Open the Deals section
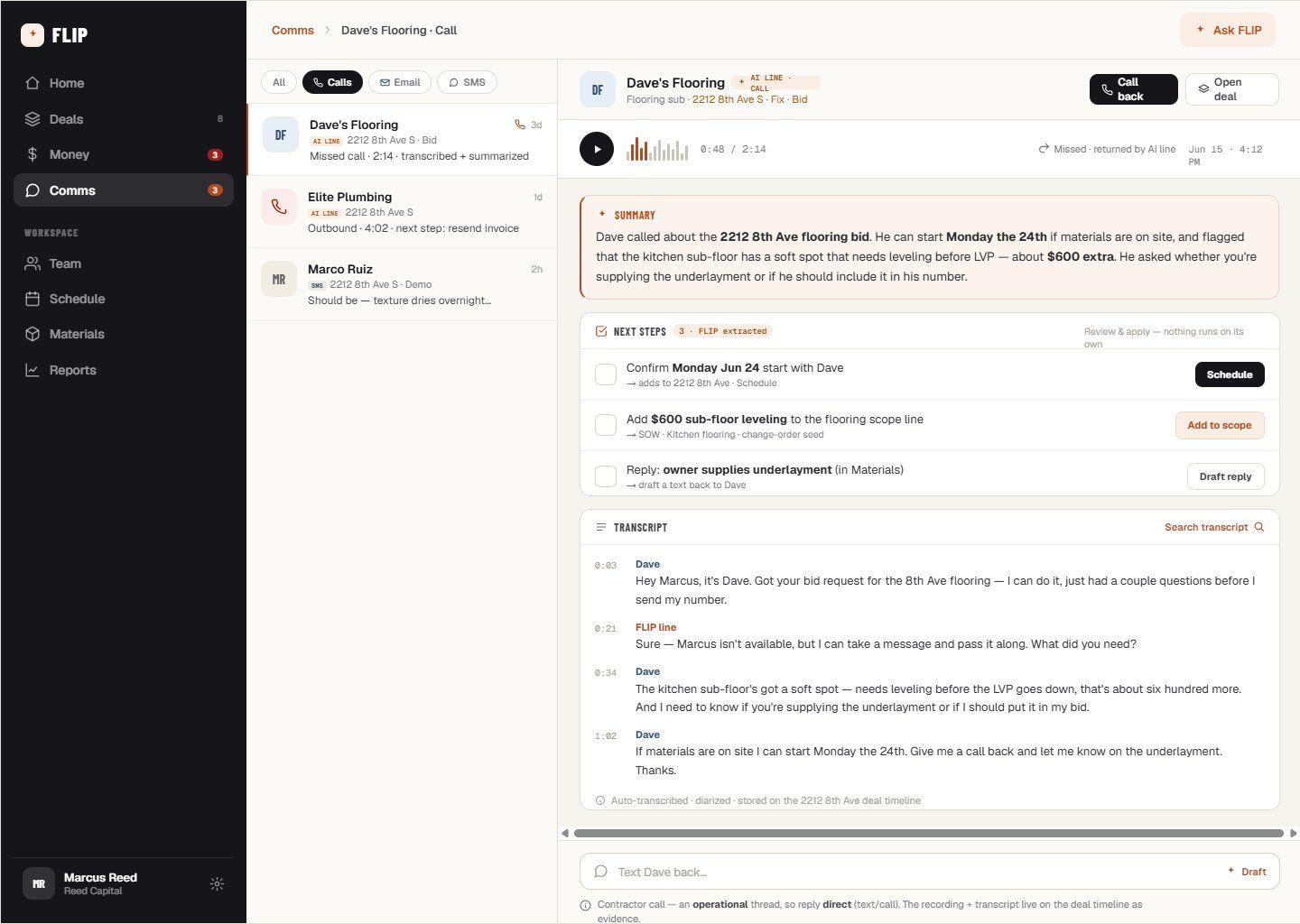This screenshot has height=924, width=1300. tap(123, 119)
